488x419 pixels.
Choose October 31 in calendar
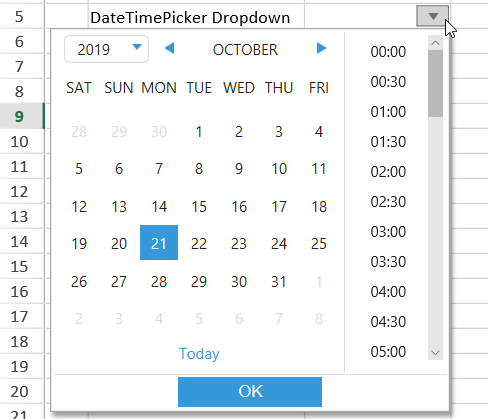279,282
